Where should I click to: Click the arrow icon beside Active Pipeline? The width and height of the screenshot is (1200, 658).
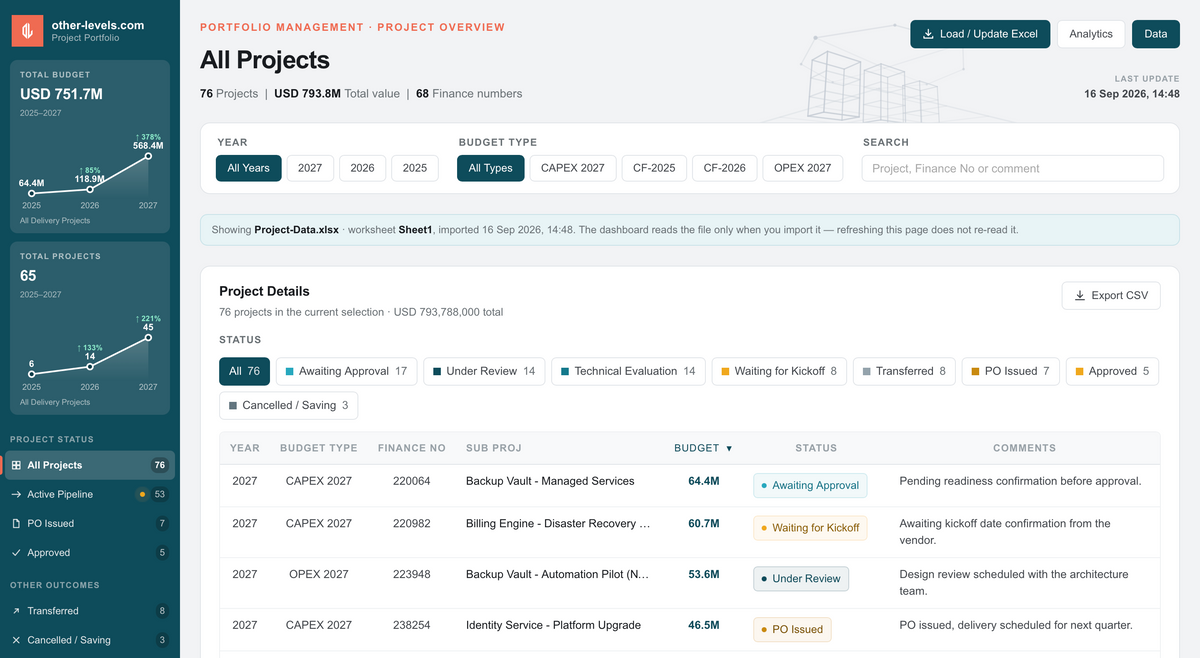[x=16, y=494]
